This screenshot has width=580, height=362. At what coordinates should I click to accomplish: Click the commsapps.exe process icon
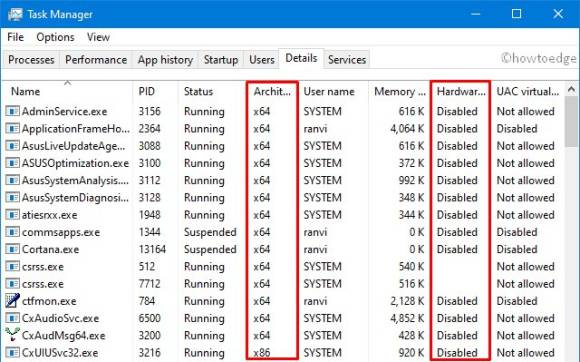(12, 232)
